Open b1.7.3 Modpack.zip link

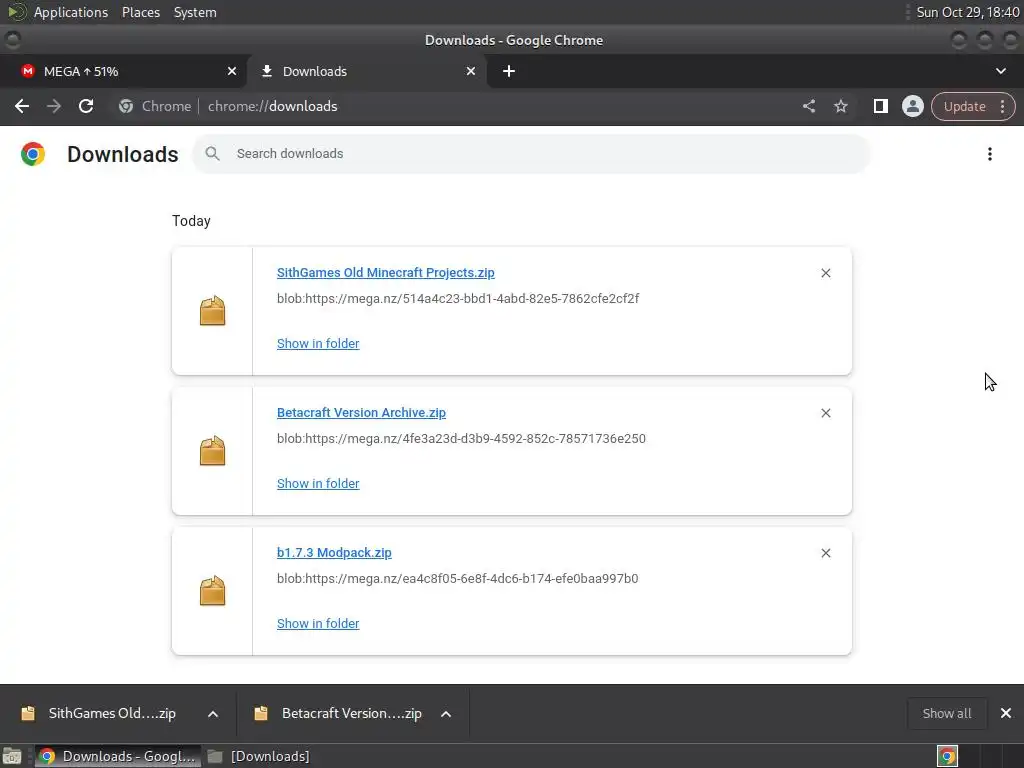[x=334, y=552]
